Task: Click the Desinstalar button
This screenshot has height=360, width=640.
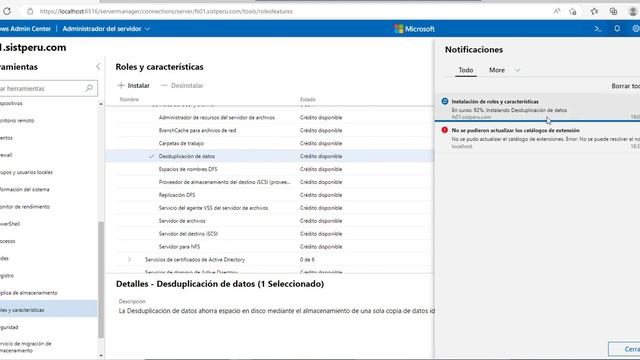Action: coord(182,85)
